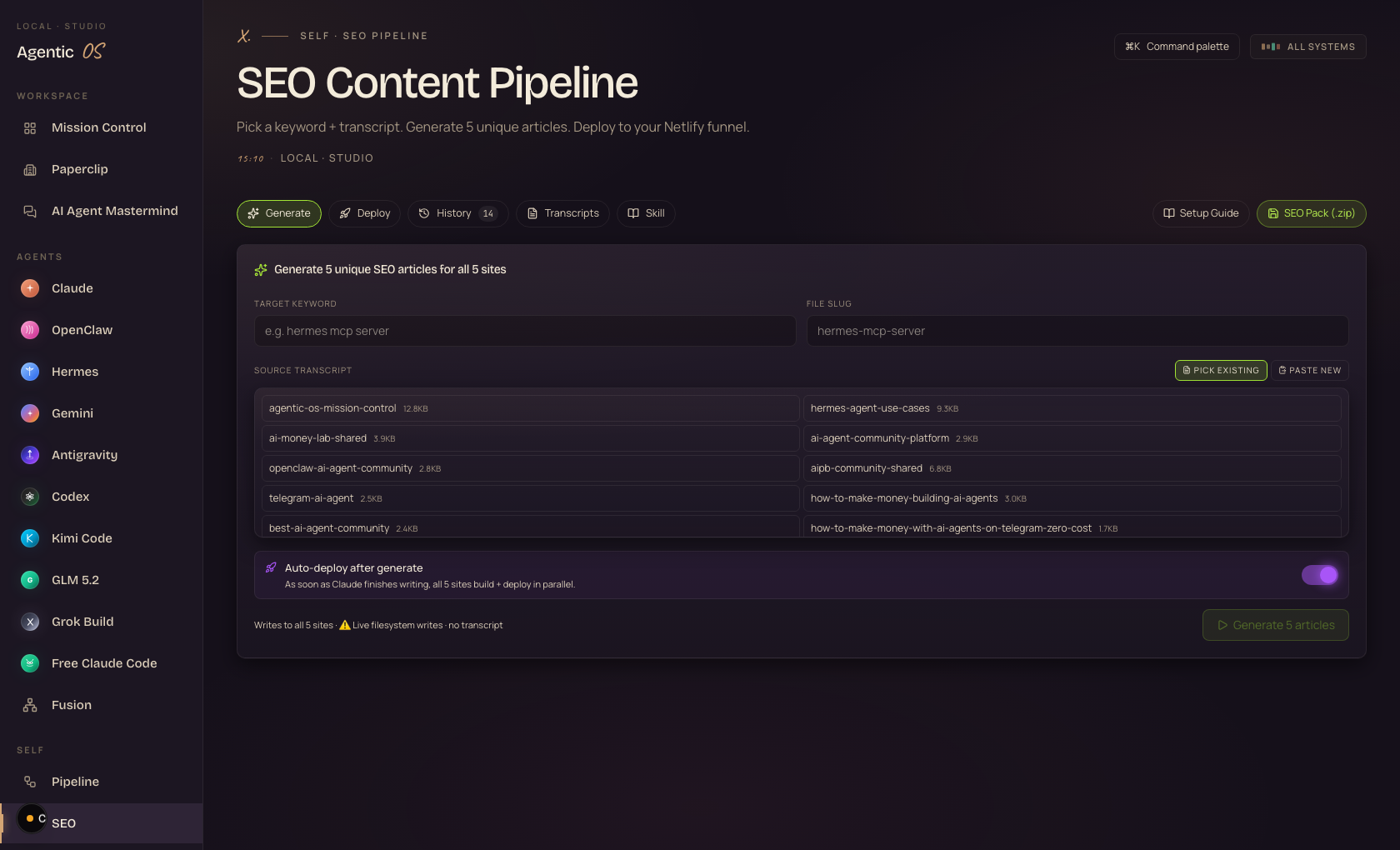This screenshot has width=1400, height=850.
Task: Select the Free Claude Code icon
Action: point(30,663)
